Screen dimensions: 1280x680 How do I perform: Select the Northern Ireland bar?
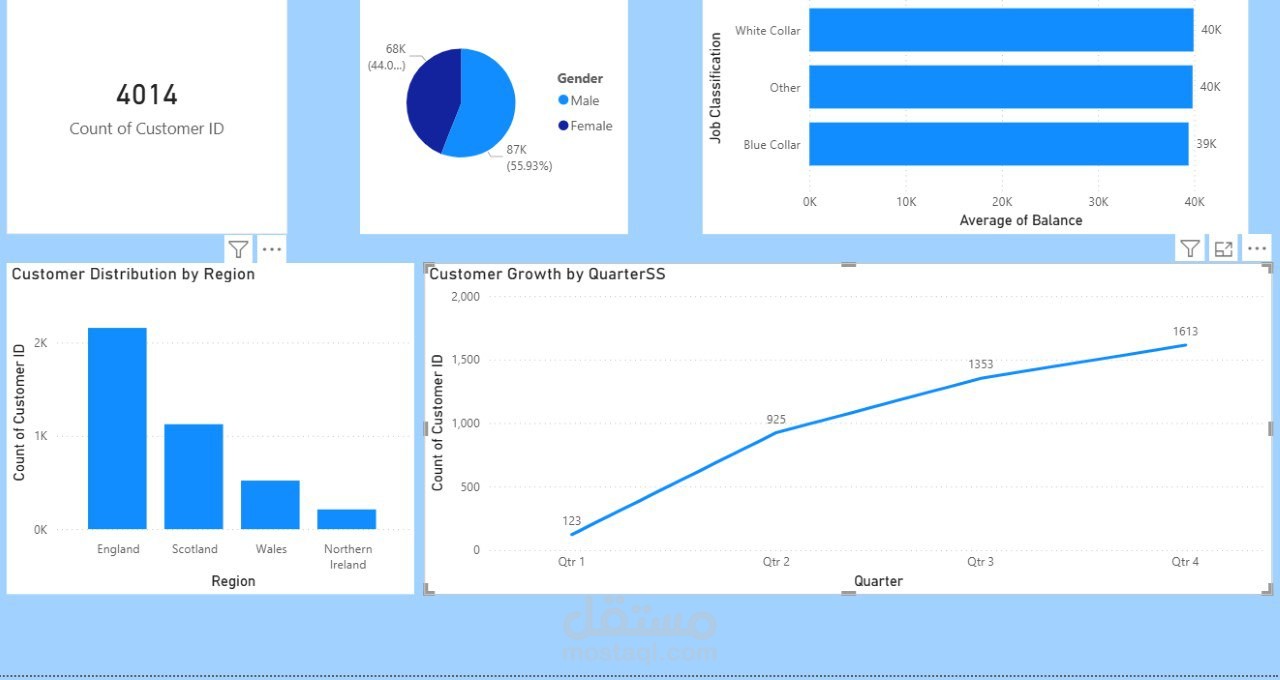click(x=347, y=518)
